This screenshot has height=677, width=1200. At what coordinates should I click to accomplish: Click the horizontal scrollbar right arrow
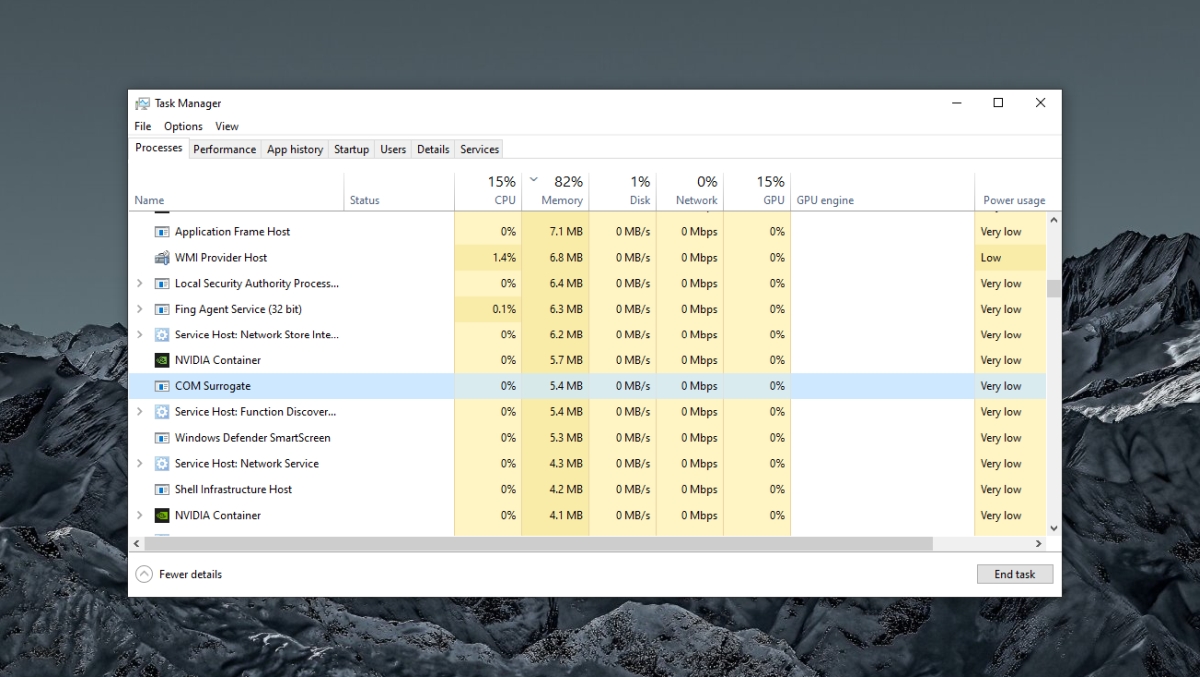tap(1038, 543)
